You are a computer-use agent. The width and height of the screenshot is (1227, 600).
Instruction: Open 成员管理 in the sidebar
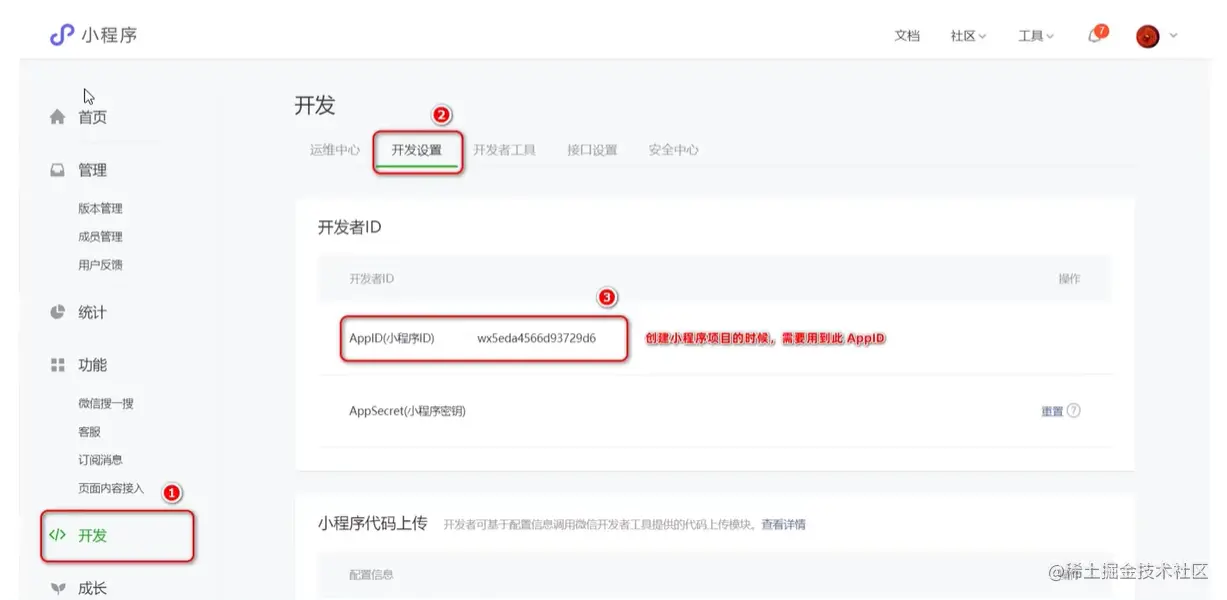click(x=100, y=236)
